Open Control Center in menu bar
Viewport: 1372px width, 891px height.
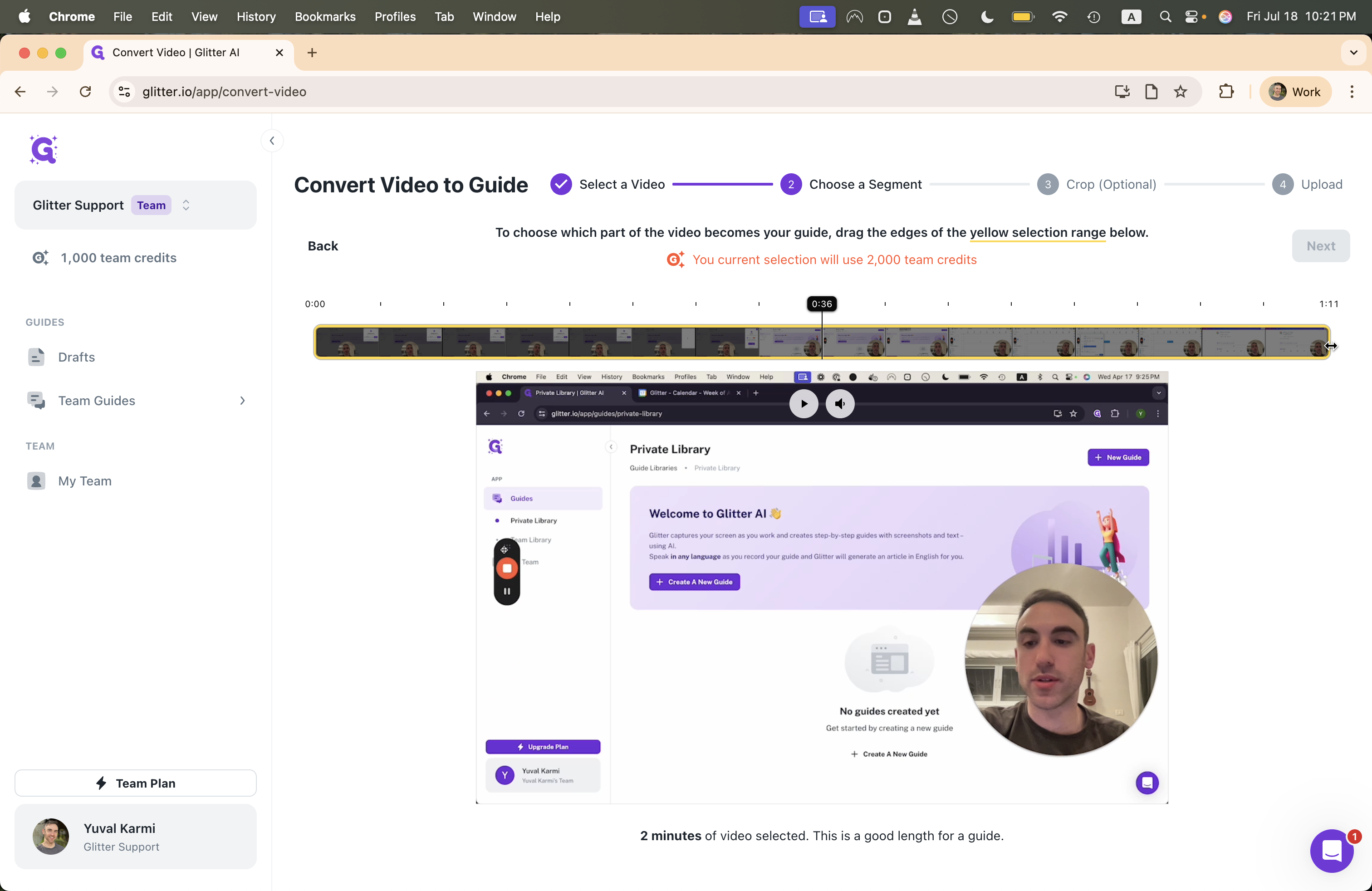pyautogui.click(x=1191, y=17)
